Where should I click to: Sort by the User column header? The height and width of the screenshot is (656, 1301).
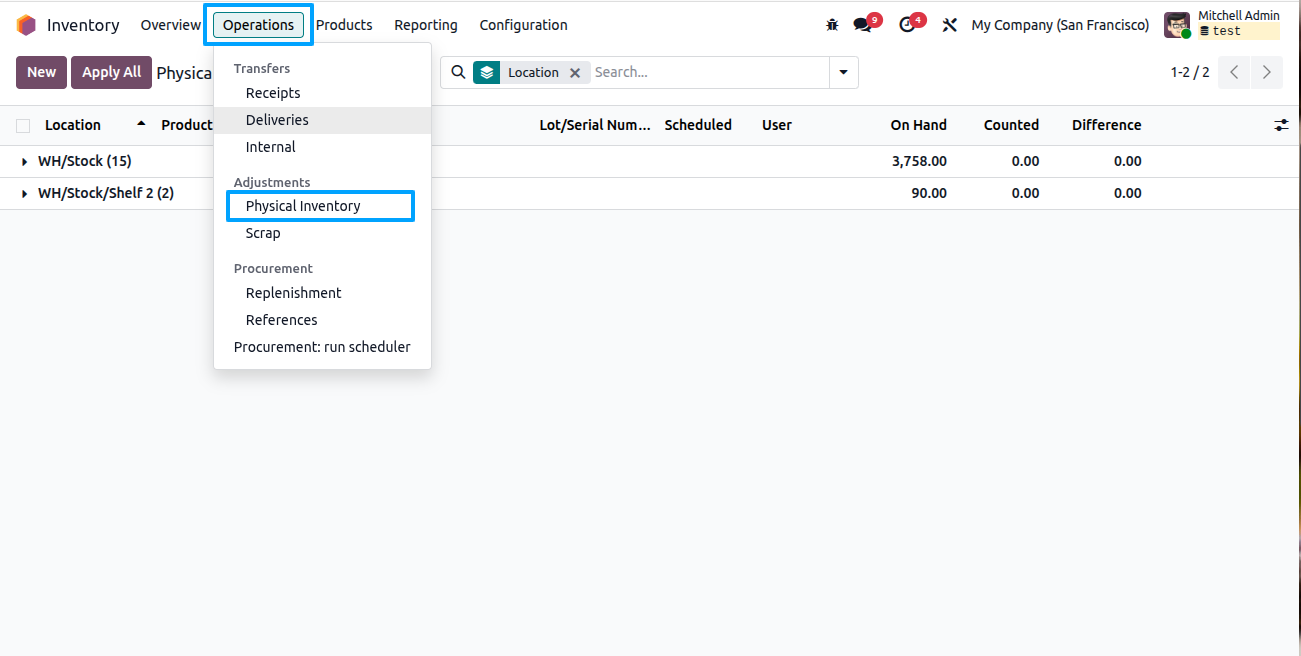(x=776, y=125)
